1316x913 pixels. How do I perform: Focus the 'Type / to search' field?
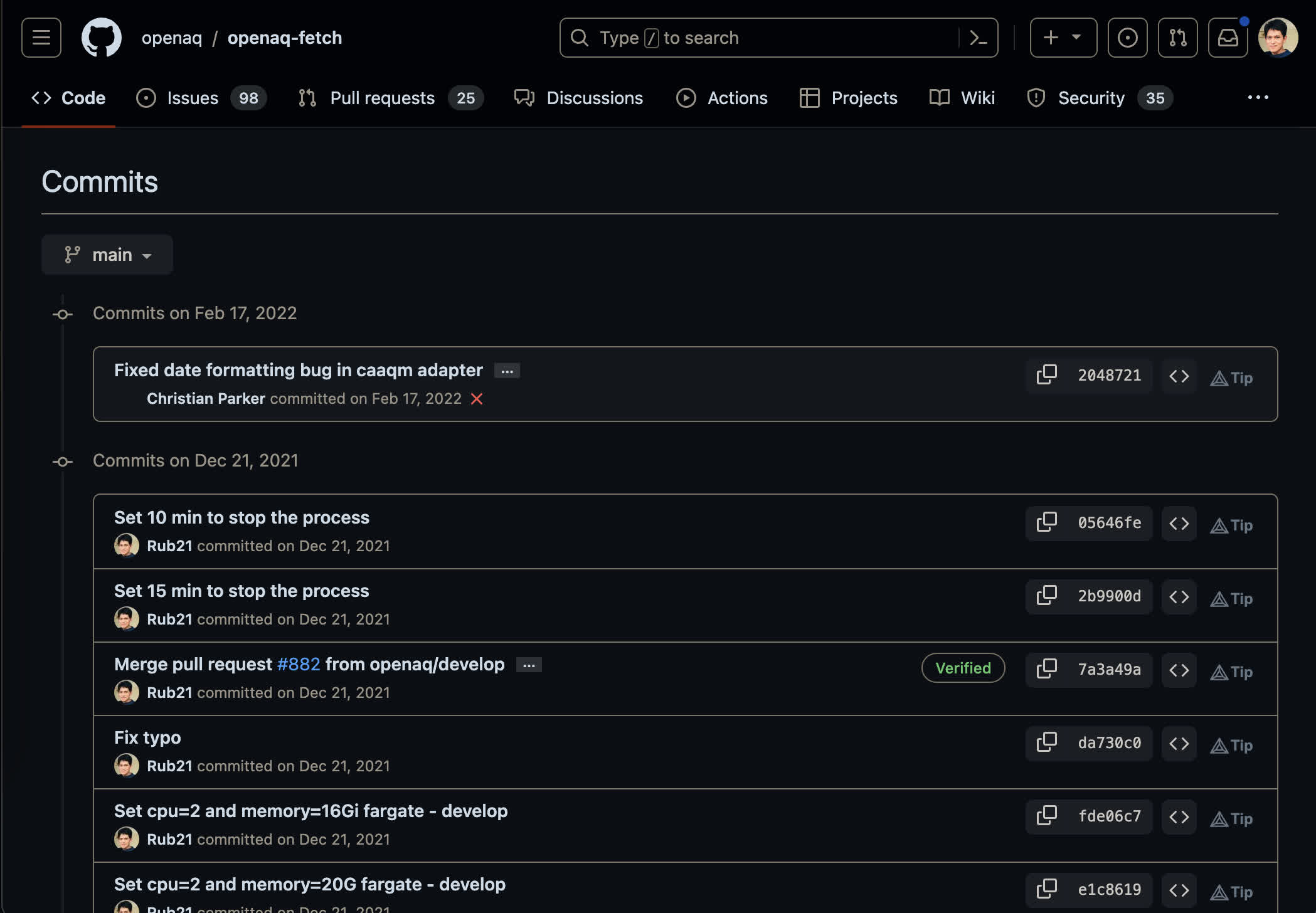(778, 38)
